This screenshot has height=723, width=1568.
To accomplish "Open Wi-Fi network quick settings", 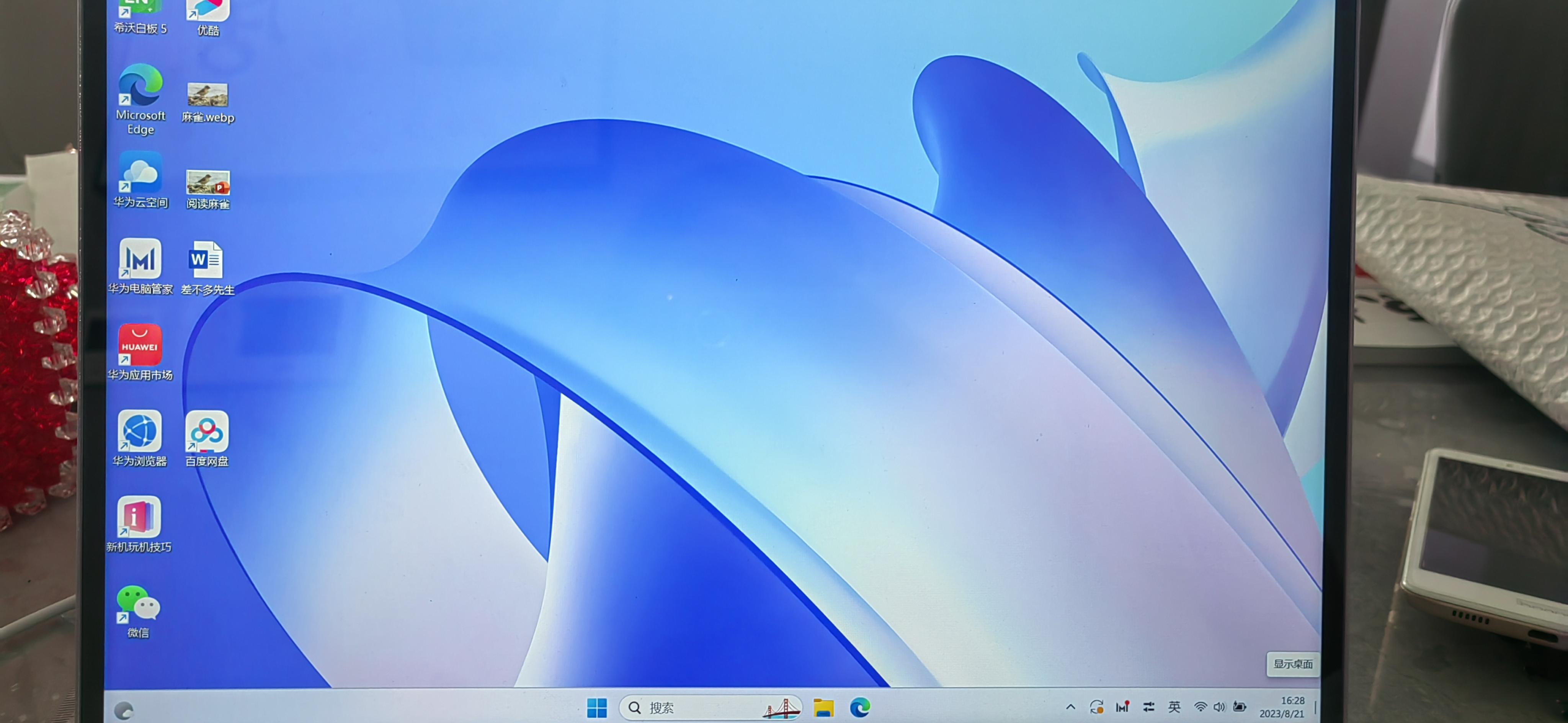I will click(x=1200, y=707).
